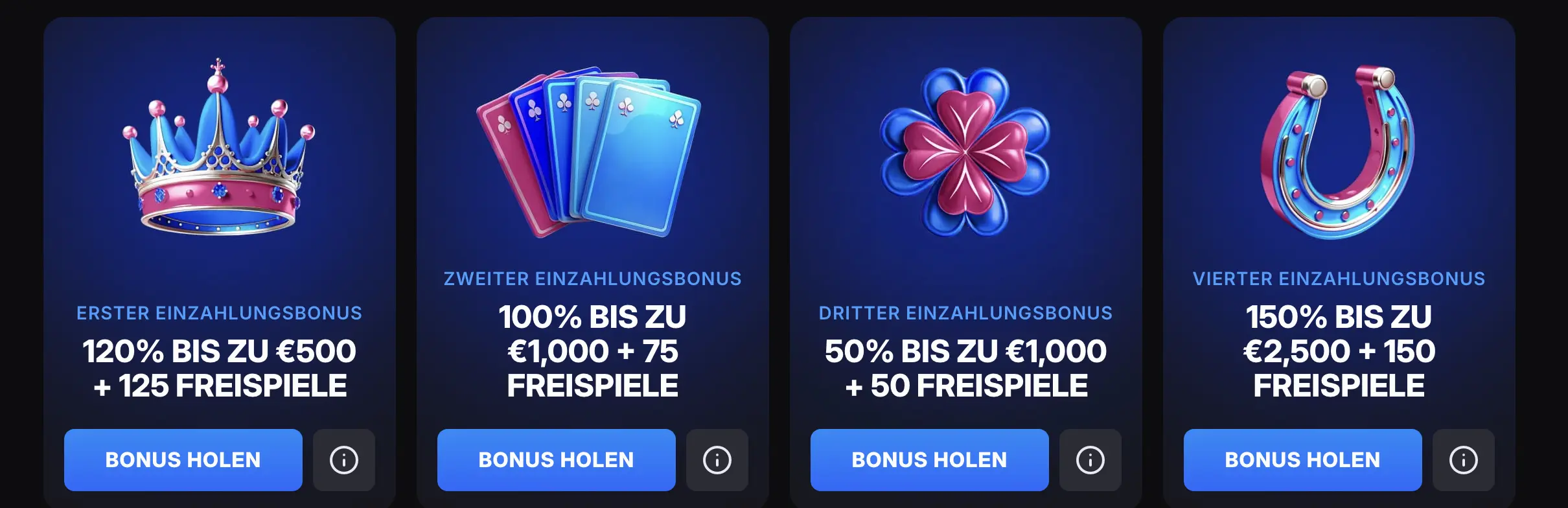Click the horseshoe image
Image resolution: width=1568 pixels, height=508 pixels.
pyautogui.click(x=1337, y=152)
